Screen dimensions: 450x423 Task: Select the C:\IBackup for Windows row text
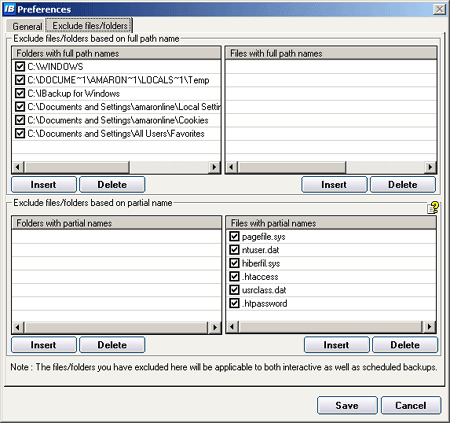74,93
